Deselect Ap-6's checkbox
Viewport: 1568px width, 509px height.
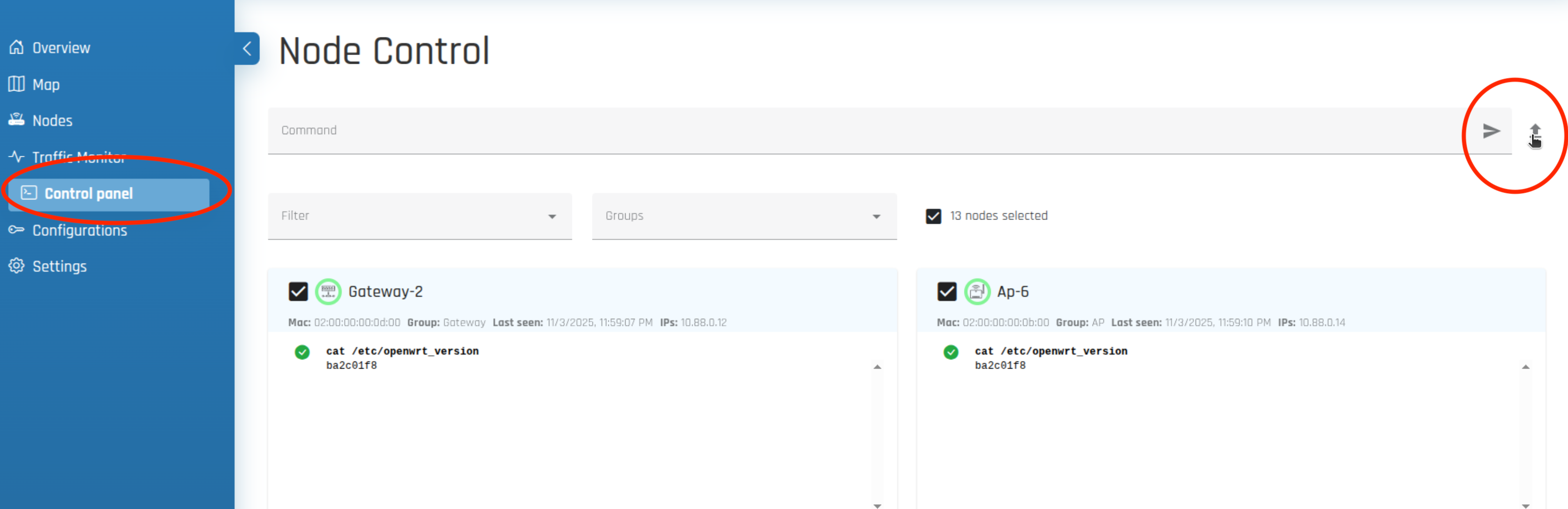pyautogui.click(x=947, y=291)
